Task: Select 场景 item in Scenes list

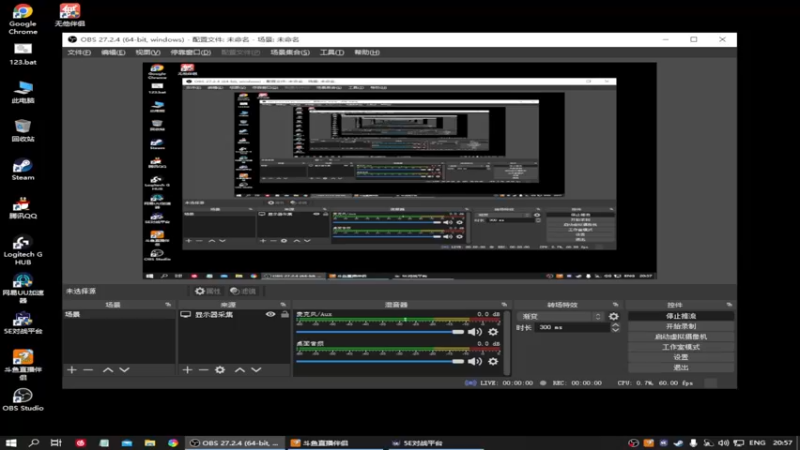Action: (118, 314)
